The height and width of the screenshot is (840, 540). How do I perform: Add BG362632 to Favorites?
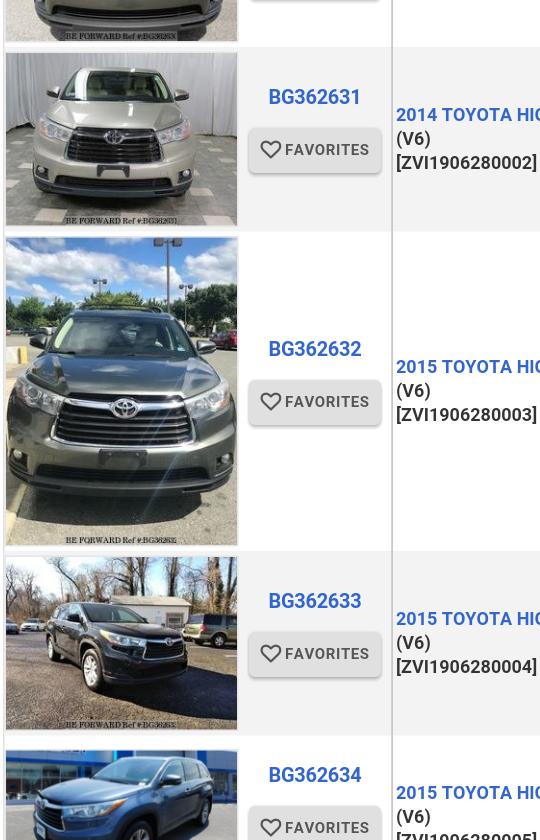coord(315,402)
